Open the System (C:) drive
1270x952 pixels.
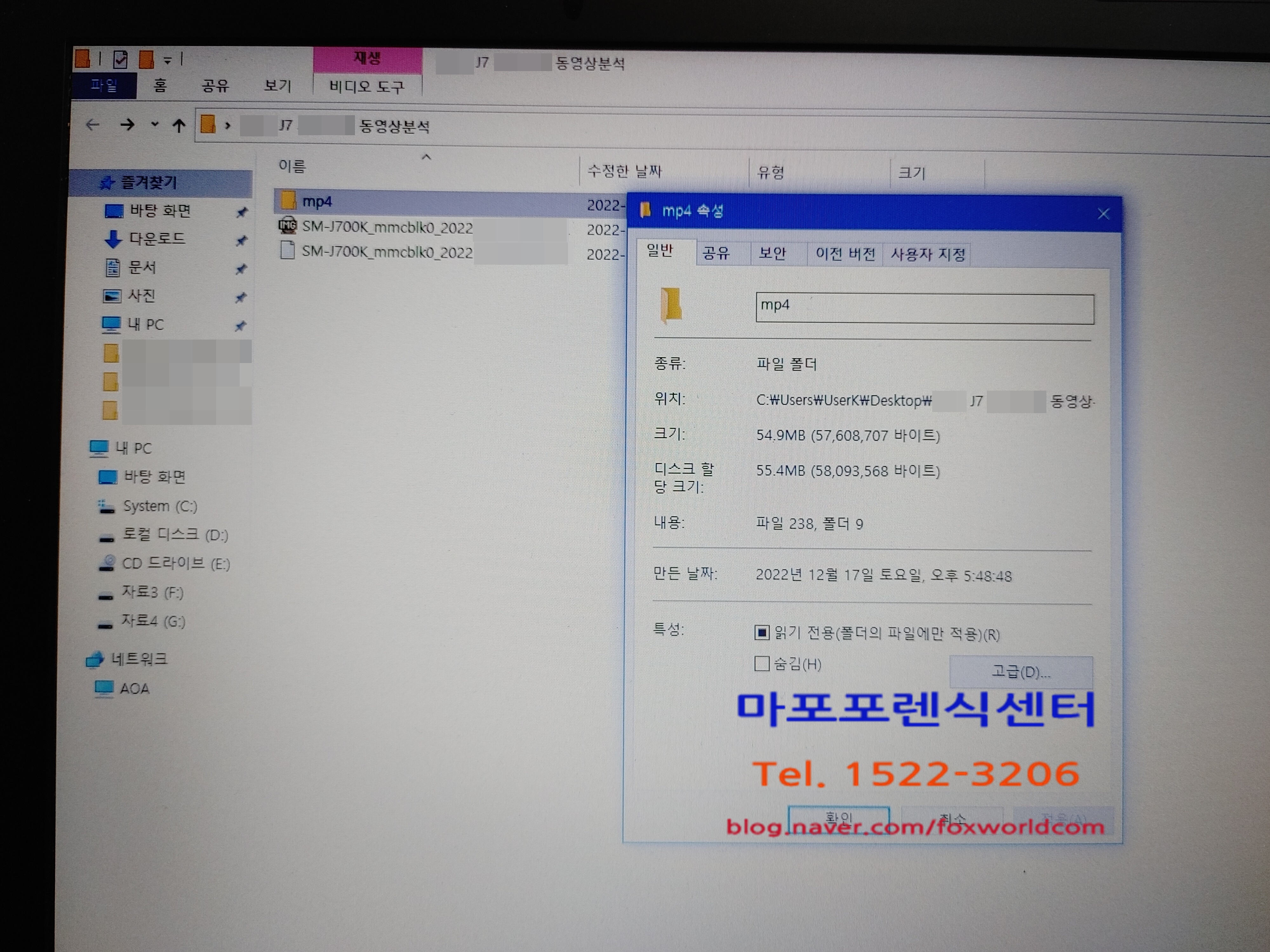pyautogui.click(x=160, y=506)
